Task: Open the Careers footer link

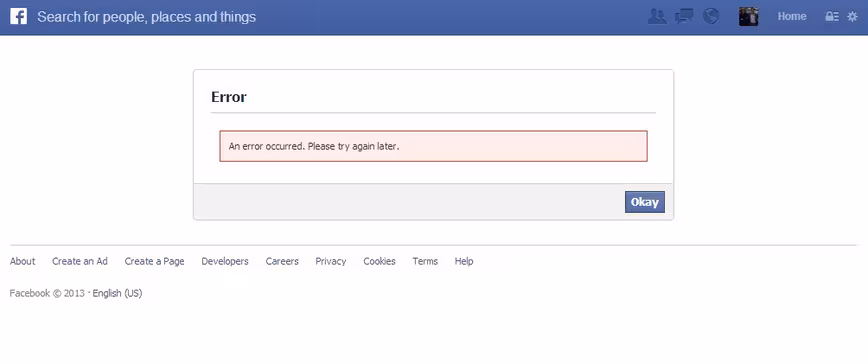Action: coord(282,261)
